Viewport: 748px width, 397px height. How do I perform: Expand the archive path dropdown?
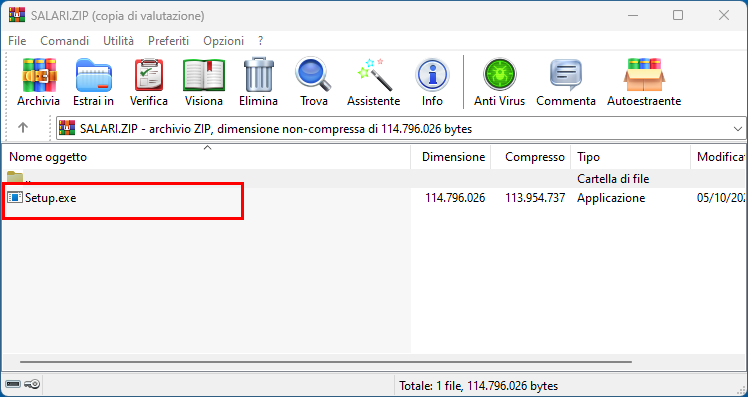(x=738, y=129)
